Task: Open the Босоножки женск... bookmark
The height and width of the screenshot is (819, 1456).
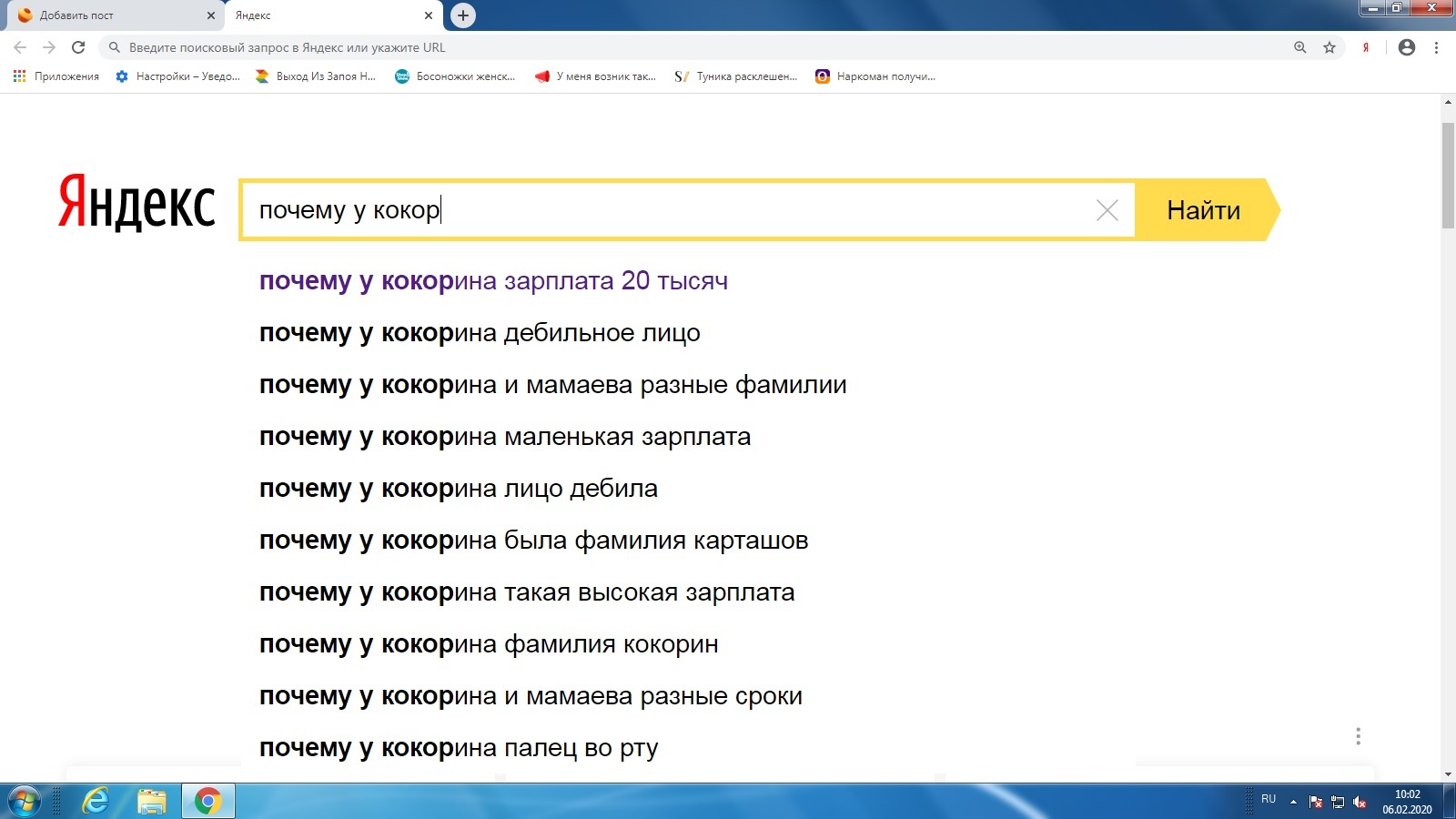Action: click(x=455, y=76)
